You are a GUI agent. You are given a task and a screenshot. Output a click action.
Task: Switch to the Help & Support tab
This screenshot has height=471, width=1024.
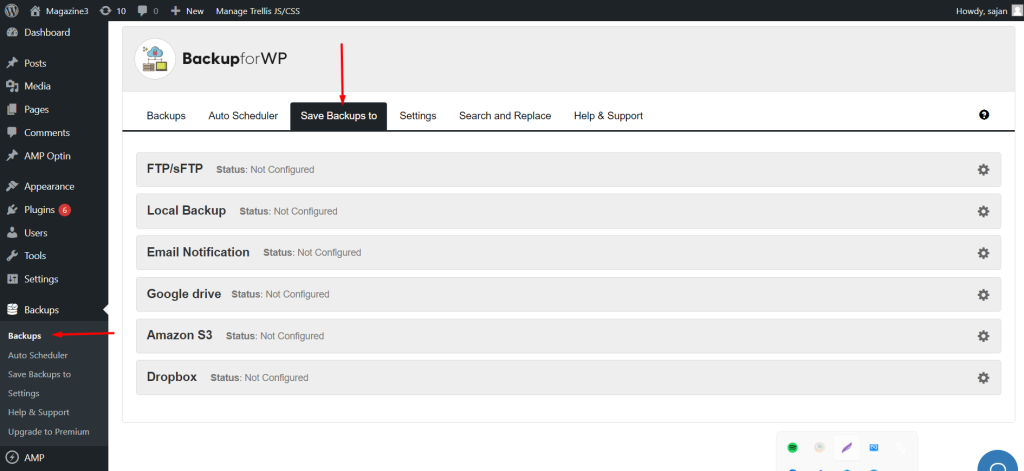(x=608, y=116)
